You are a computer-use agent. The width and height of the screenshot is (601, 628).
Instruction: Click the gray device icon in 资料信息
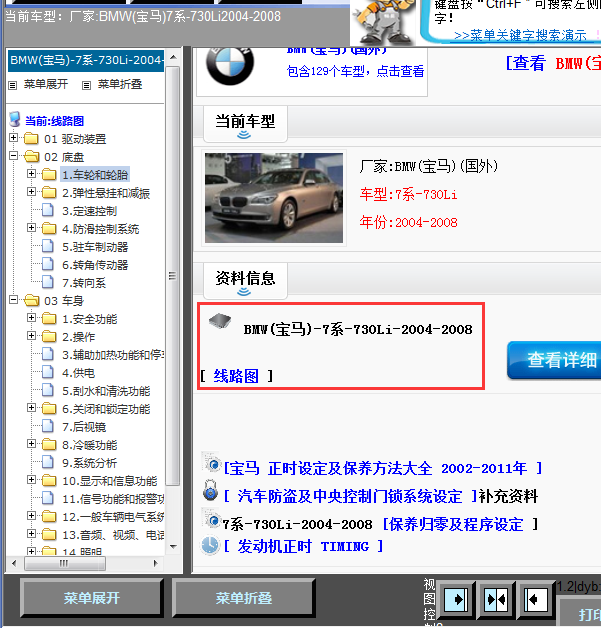coord(220,320)
